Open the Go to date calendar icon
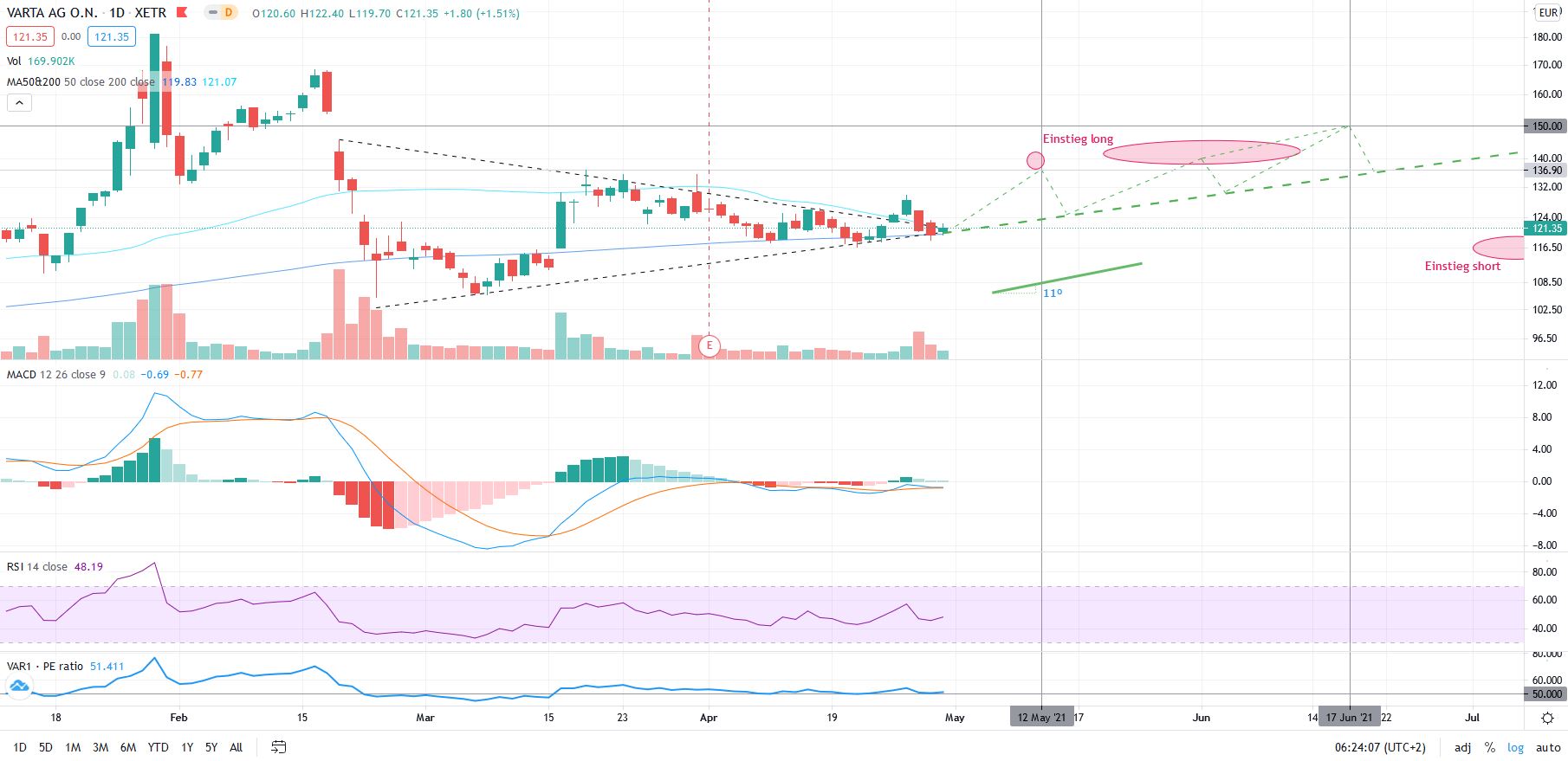The width and height of the screenshot is (1568, 761). (x=278, y=746)
